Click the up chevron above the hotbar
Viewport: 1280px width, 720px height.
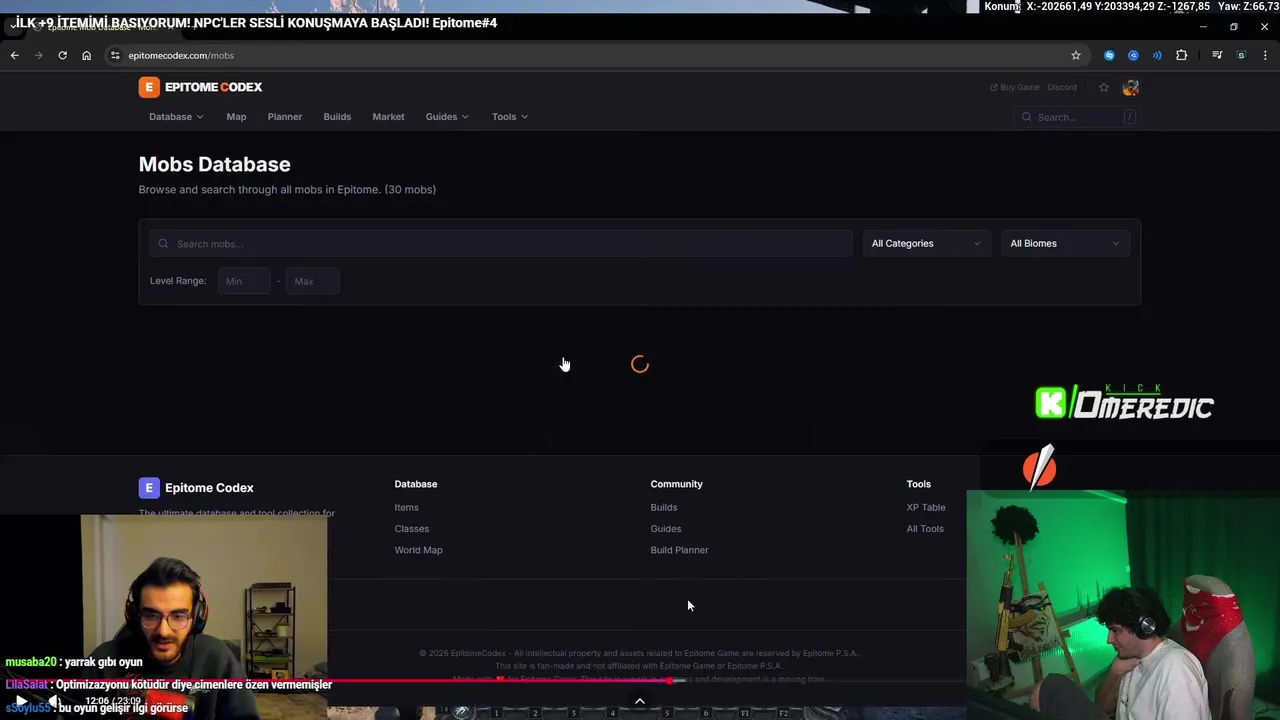(640, 701)
